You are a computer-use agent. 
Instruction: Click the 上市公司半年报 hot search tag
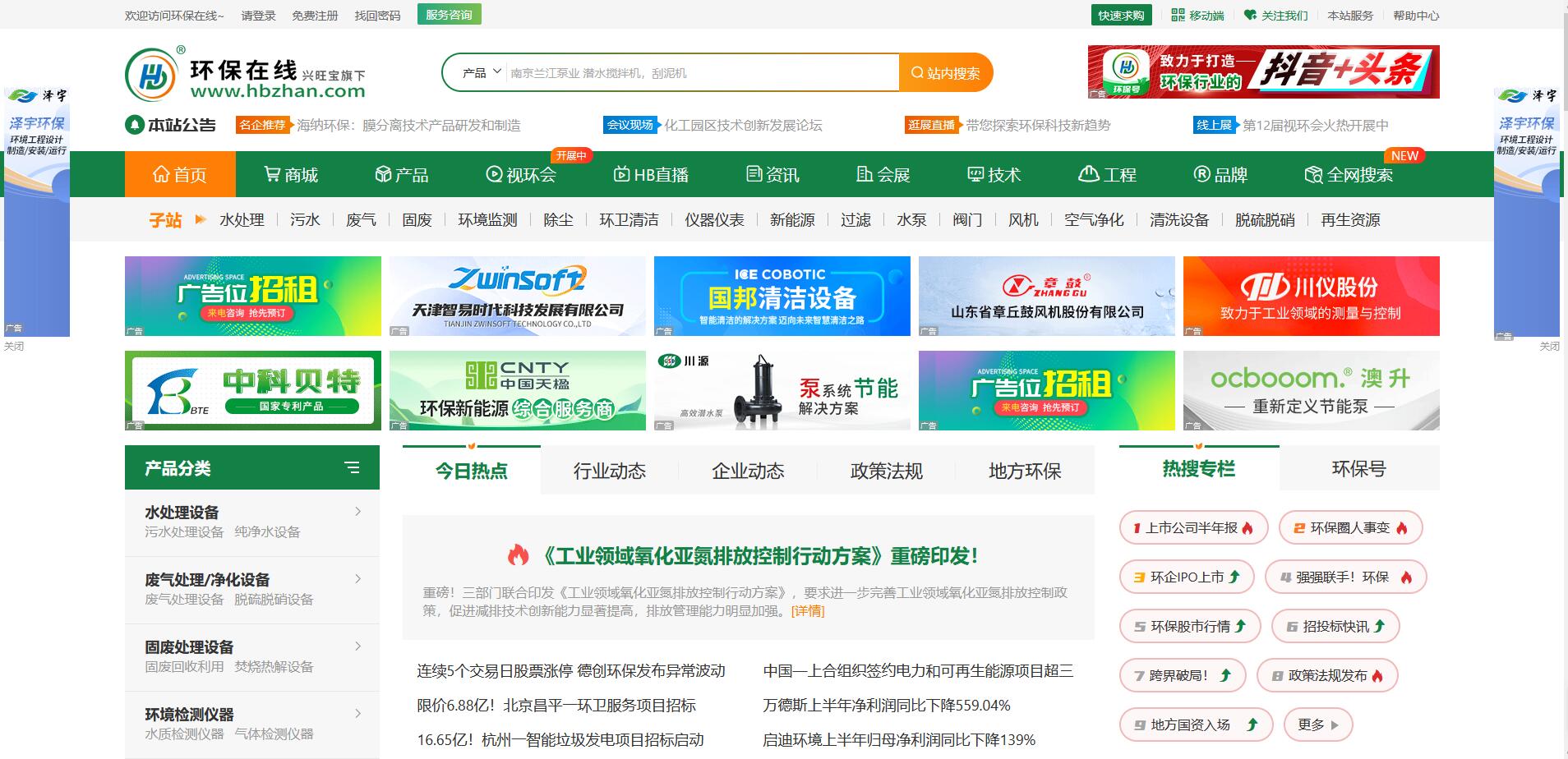[1193, 527]
